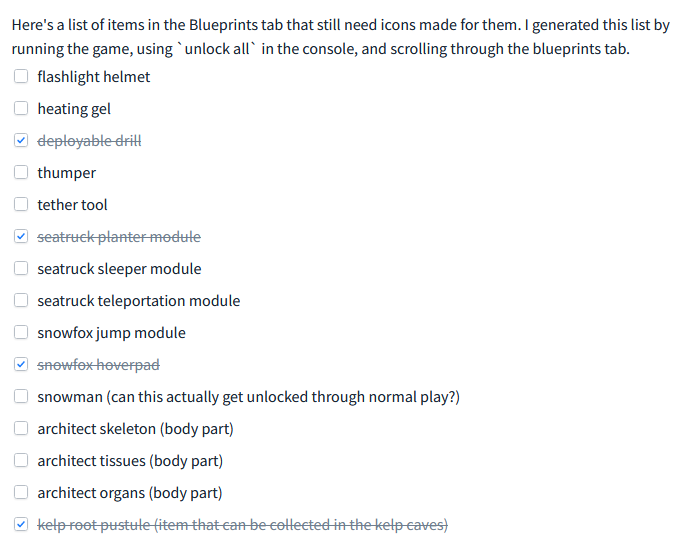Screen dimensions: 687x541
Task: Tick architect skeleton body part checkbox
Action: pos(21,428)
